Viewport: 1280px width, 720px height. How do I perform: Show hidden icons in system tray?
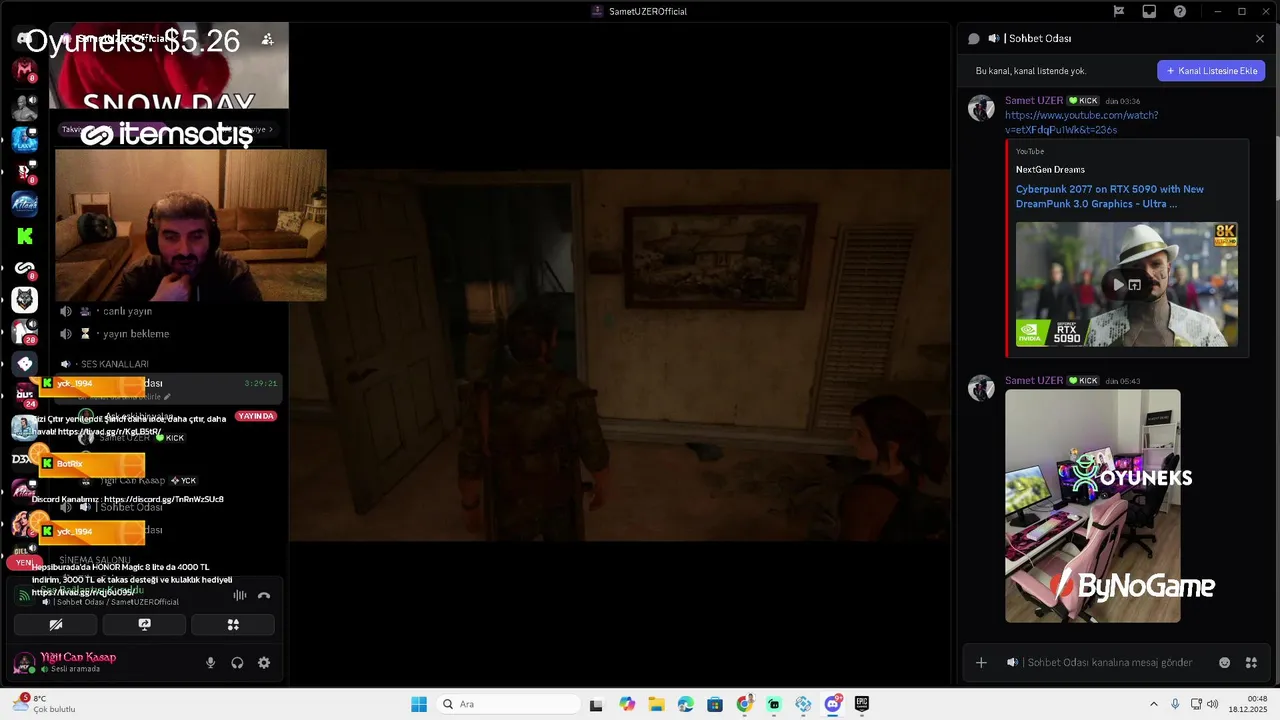tap(1153, 704)
